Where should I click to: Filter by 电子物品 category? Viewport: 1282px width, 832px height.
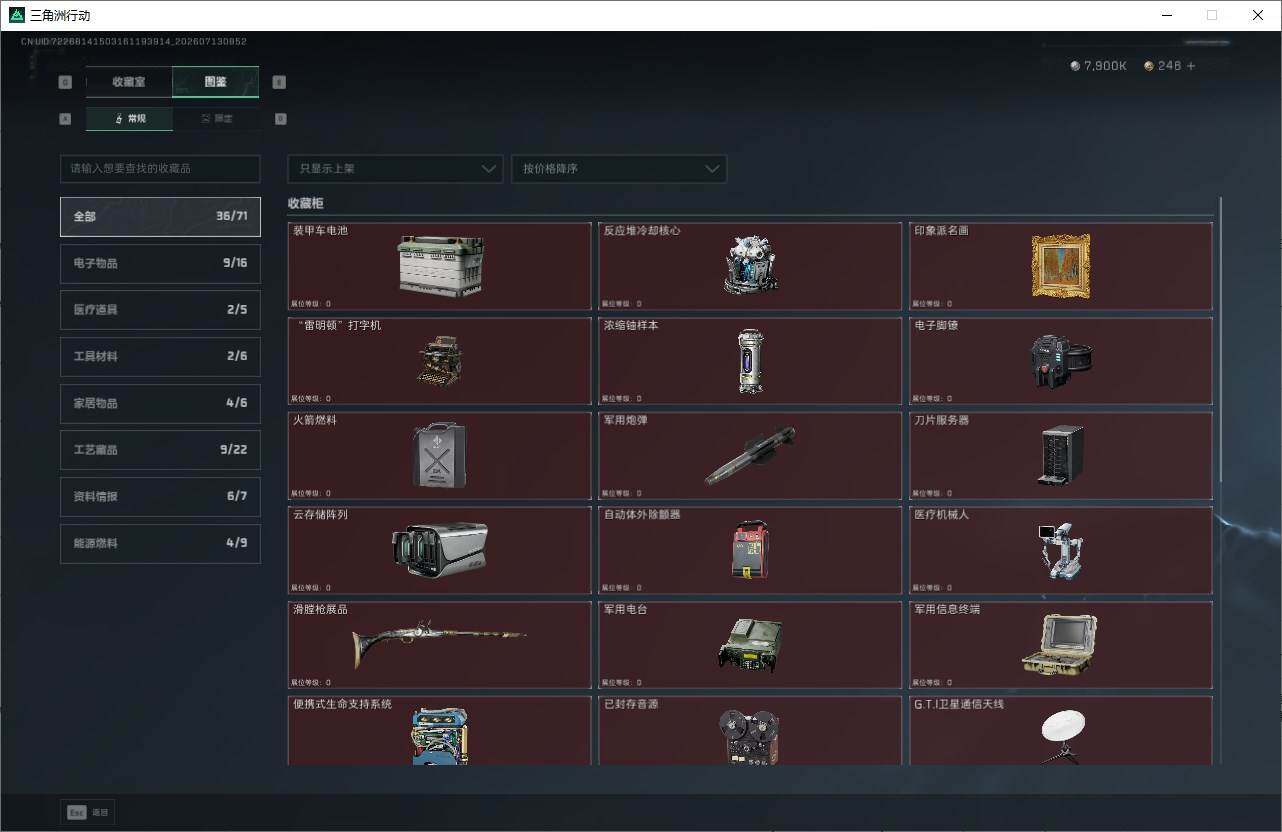[160, 263]
